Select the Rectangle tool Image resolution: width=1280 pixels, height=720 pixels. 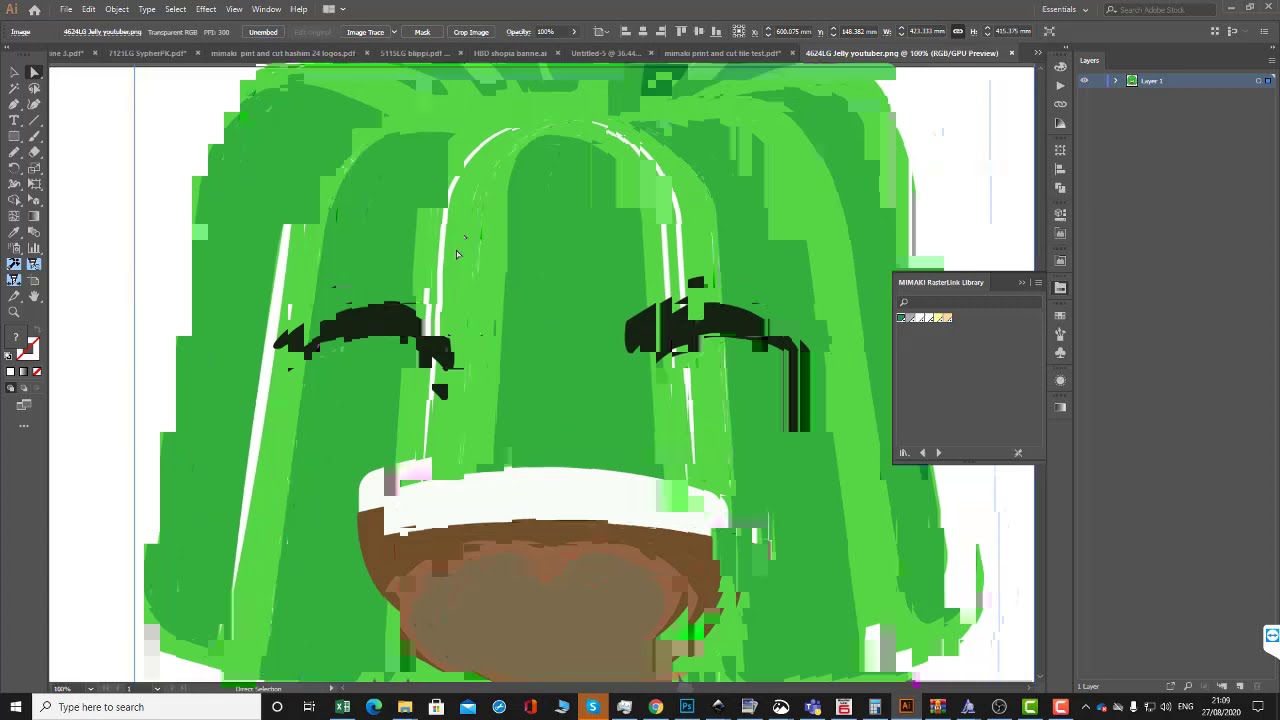tap(14, 136)
